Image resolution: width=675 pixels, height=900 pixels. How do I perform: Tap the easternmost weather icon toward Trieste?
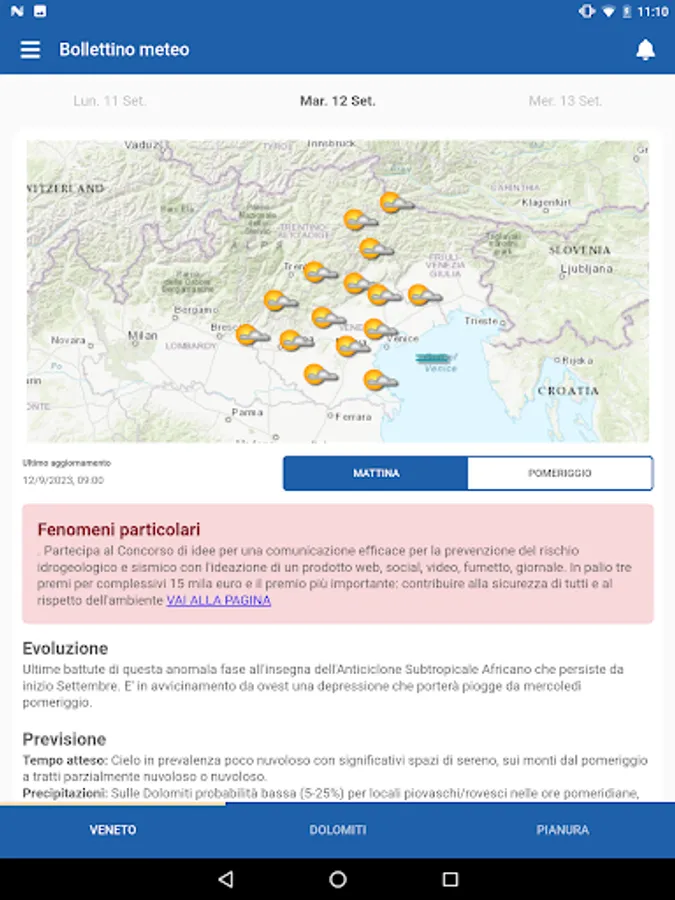click(424, 295)
